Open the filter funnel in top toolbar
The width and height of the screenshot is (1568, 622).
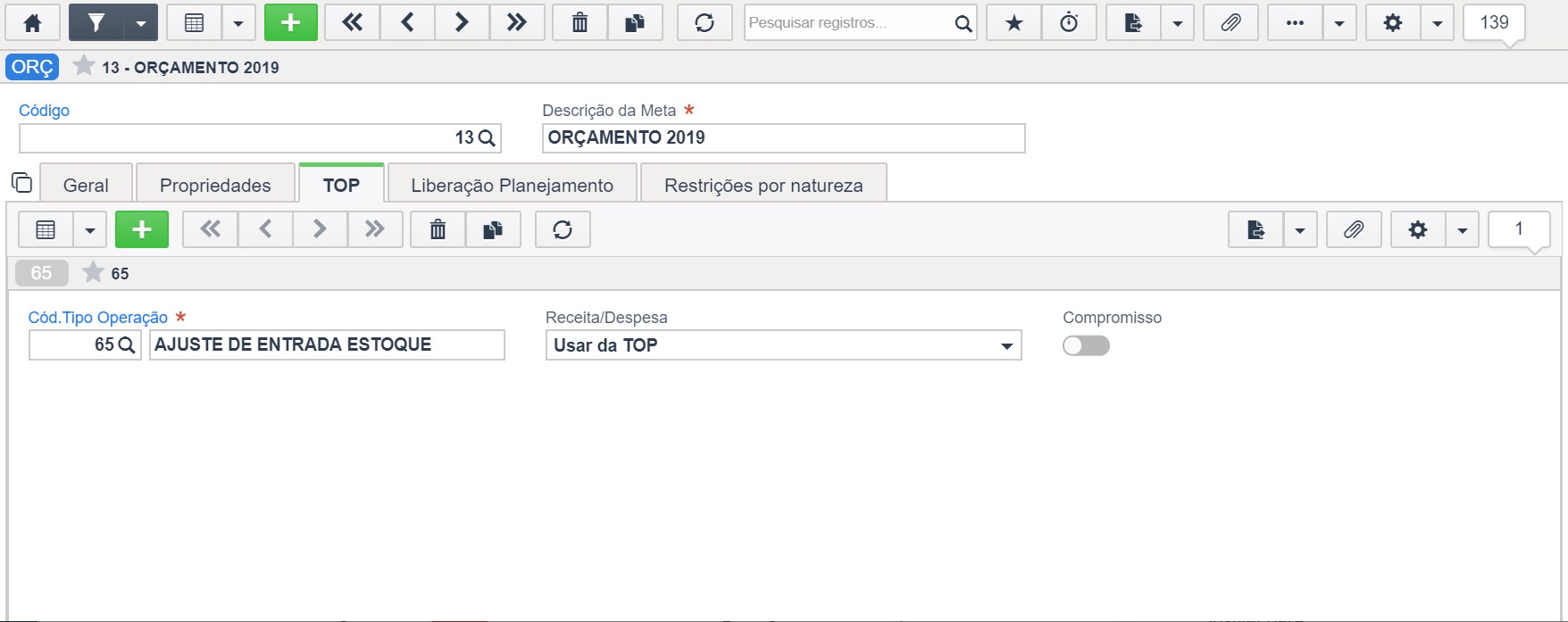click(96, 23)
